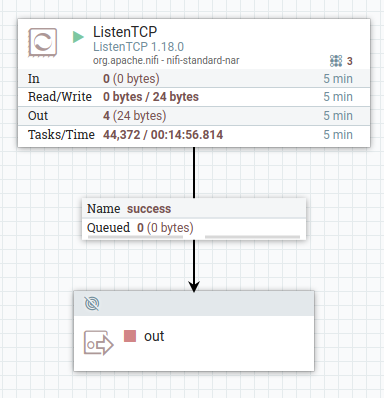The height and width of the screenshot is (398, 384).
Task: Click the active thread count 3
Action: point(349,61)
